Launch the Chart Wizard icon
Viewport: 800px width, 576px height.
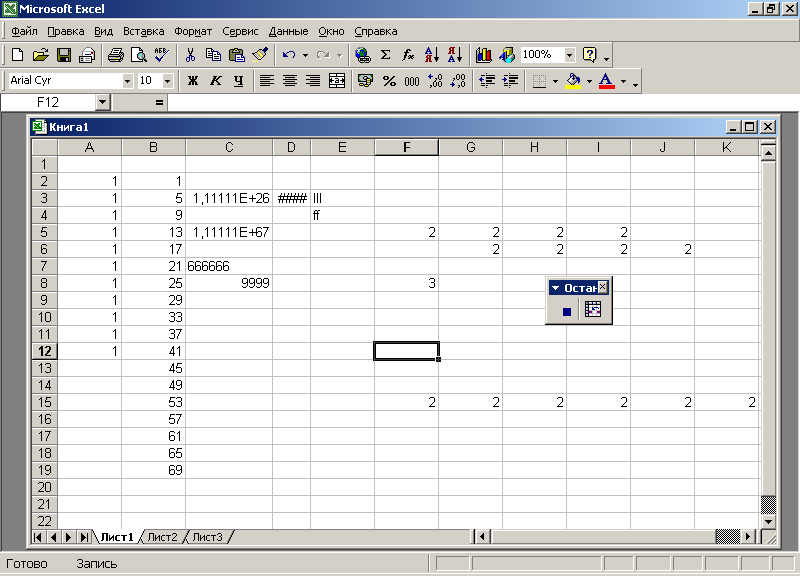point(484,55)
